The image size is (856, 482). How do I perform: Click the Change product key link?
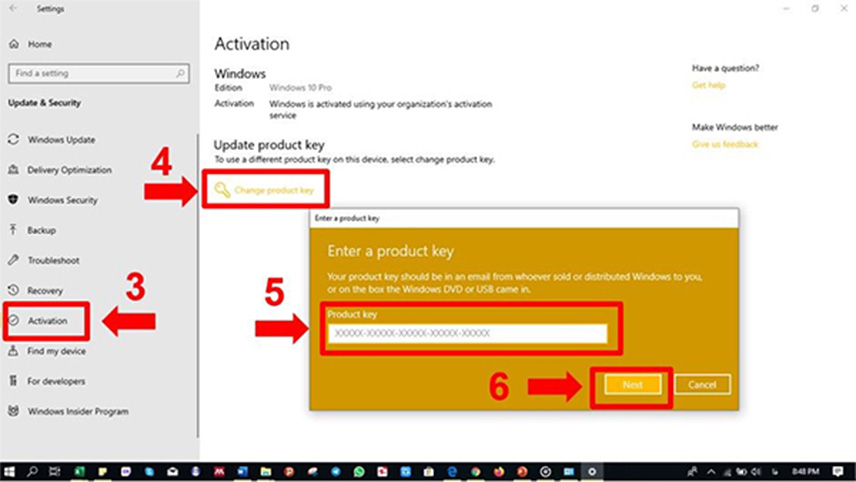(x=274, y=190)
